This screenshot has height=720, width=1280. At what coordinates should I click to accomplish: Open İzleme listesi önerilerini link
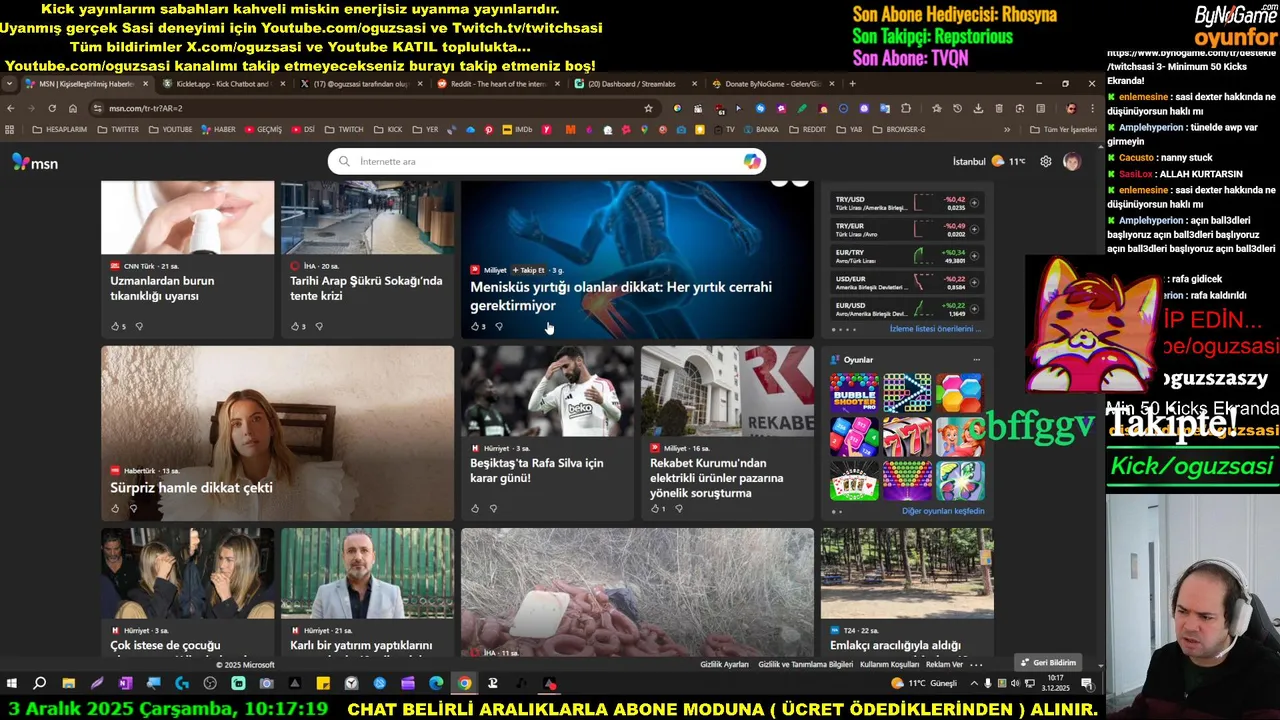(x=935, y=328)
